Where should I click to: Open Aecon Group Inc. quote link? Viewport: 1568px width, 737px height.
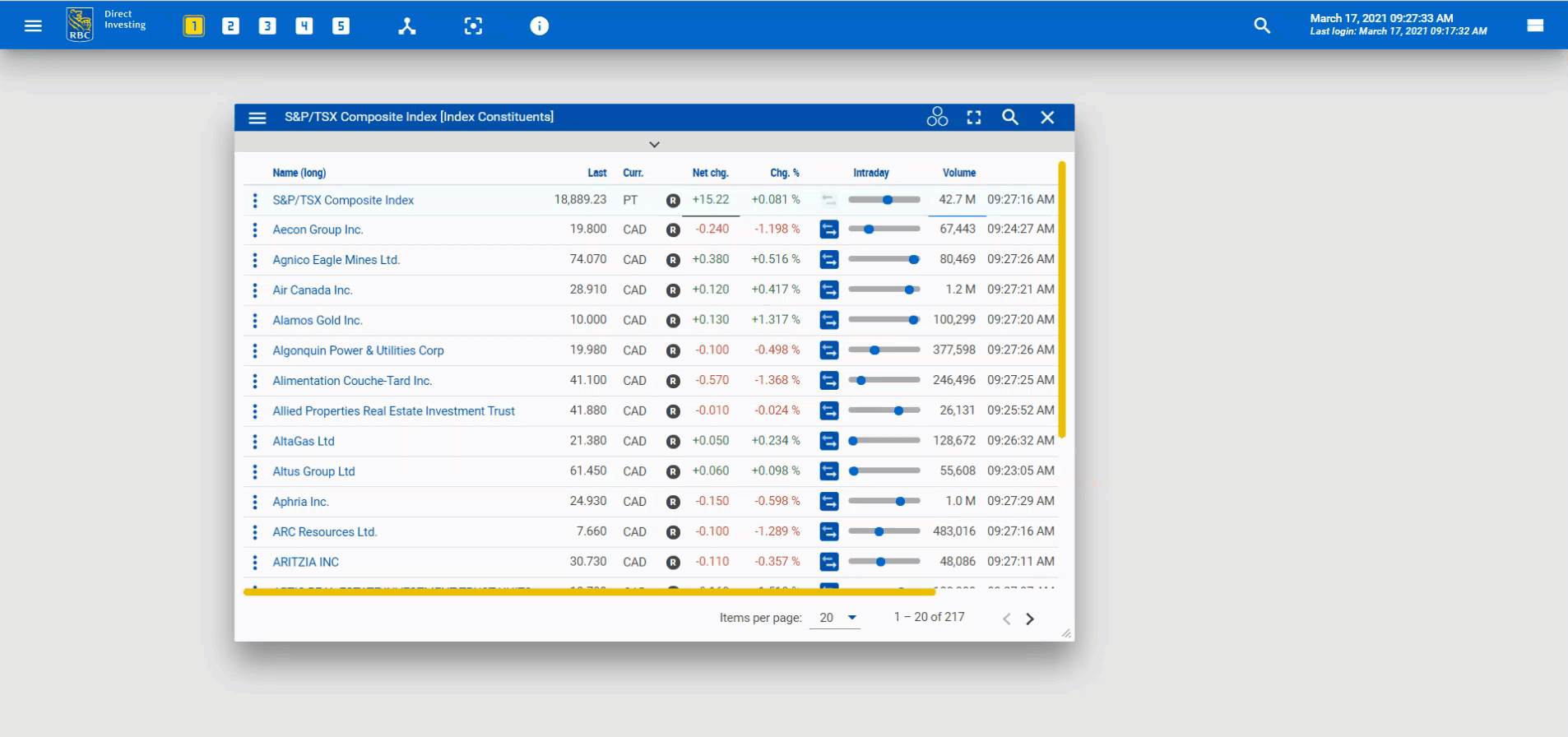(318, 229)
